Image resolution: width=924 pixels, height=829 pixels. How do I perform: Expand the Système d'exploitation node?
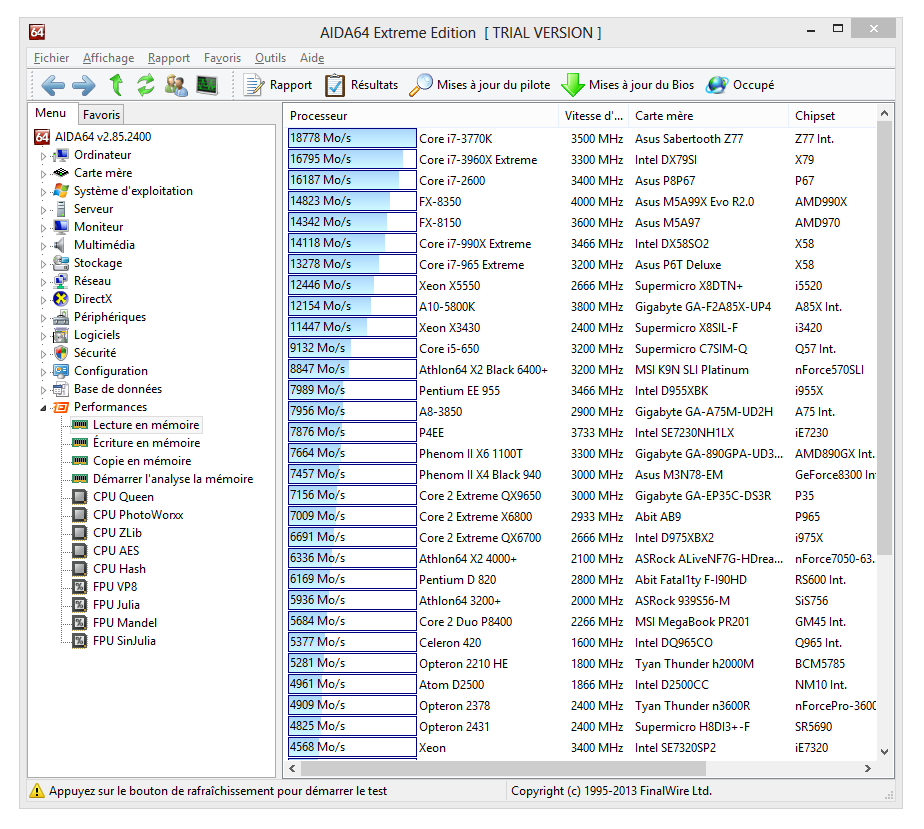[x=43, y=193]
